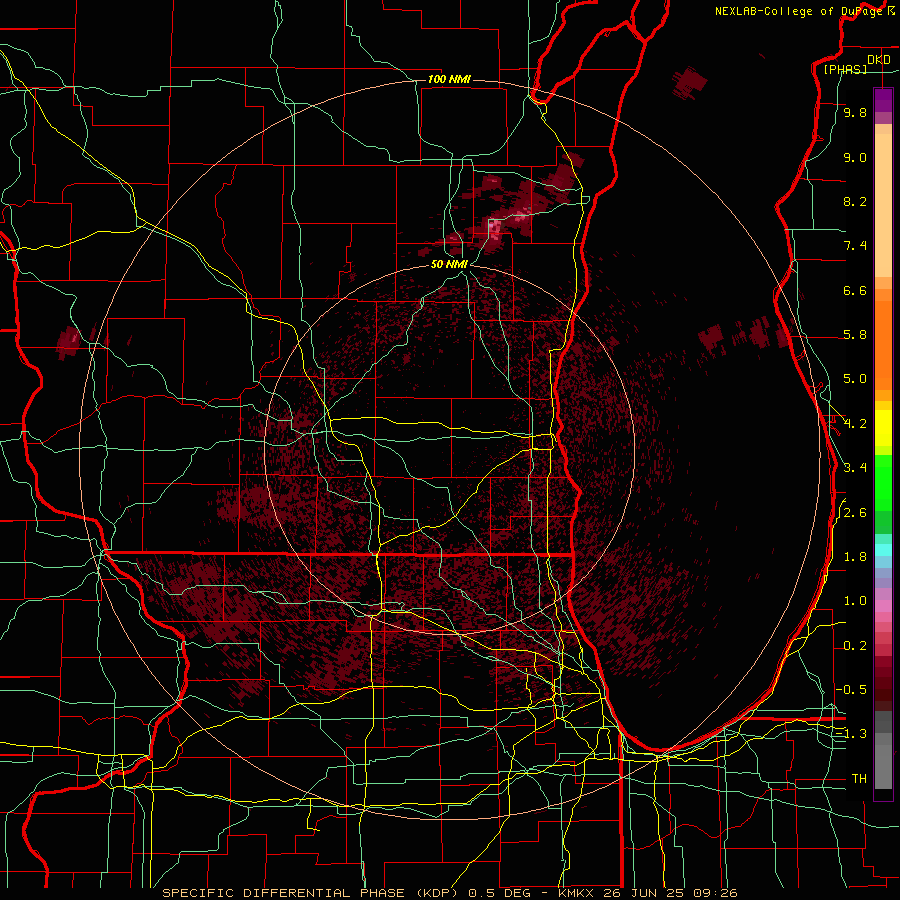Viewport: 900px width, 900px height.
Task: Click the brightest pink KDP echo core
Action: (494, 228)
